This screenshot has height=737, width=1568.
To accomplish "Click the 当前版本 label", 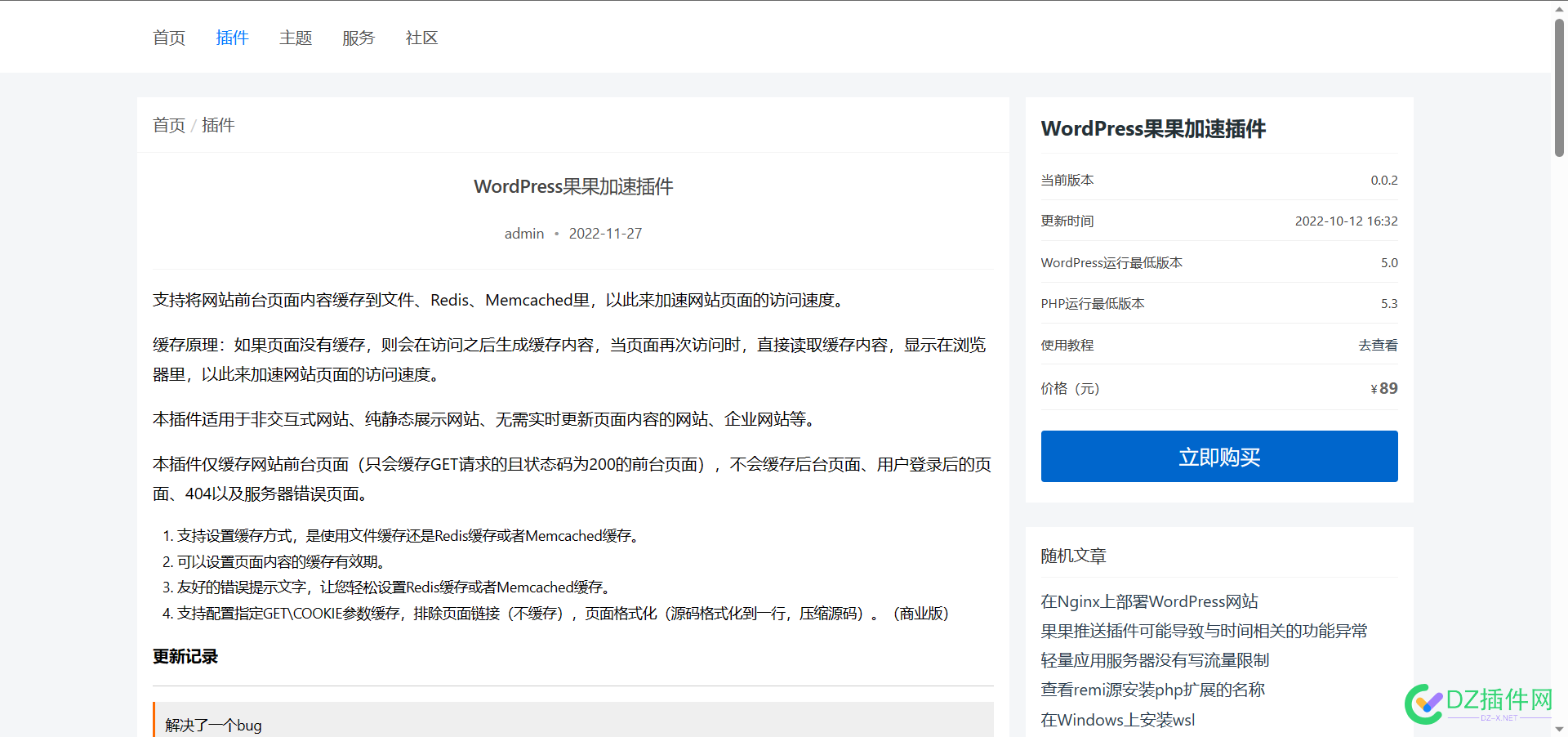I will 1067,180.
